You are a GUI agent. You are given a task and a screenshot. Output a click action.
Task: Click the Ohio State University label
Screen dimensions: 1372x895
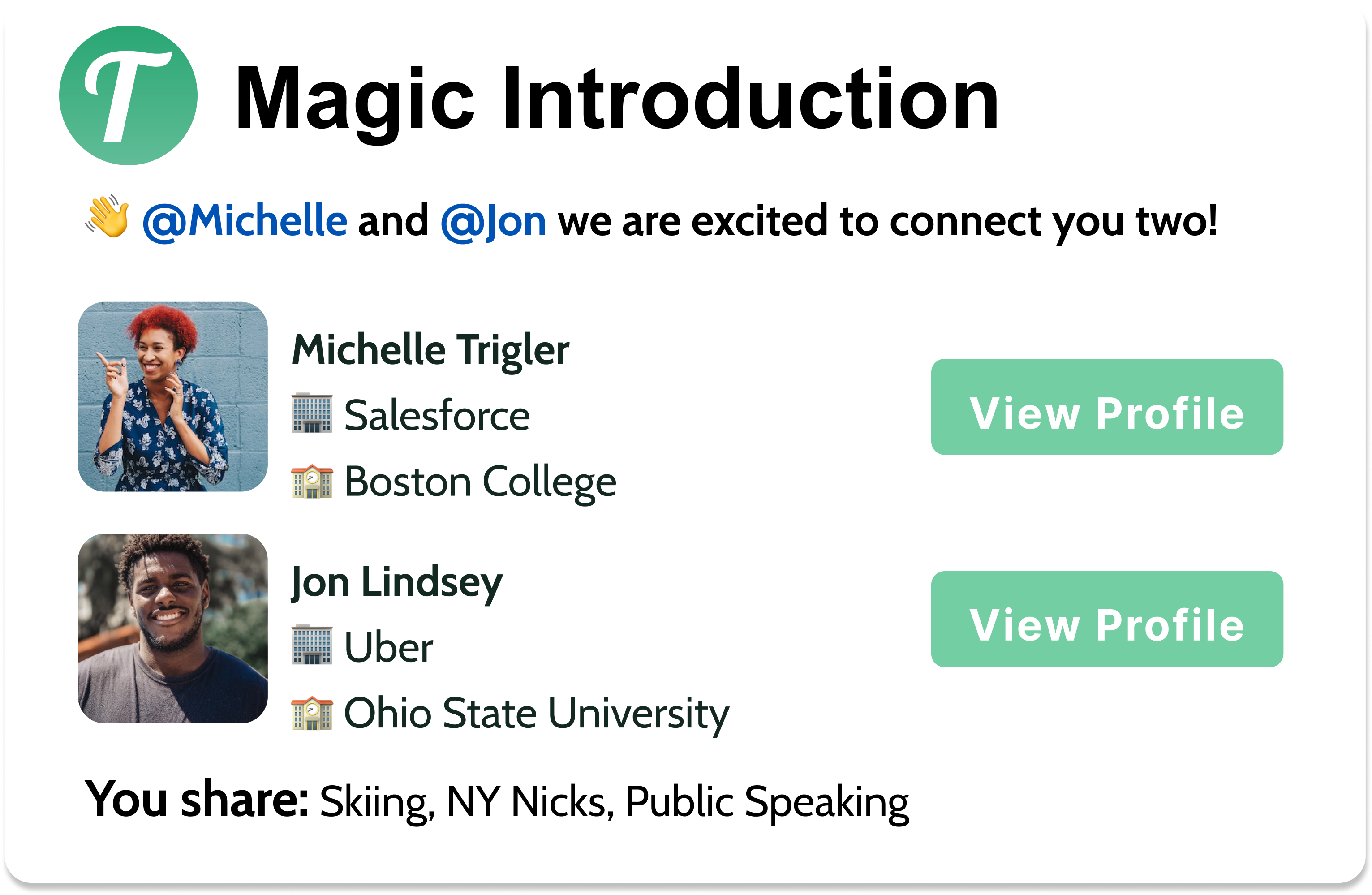click(536, 714)
